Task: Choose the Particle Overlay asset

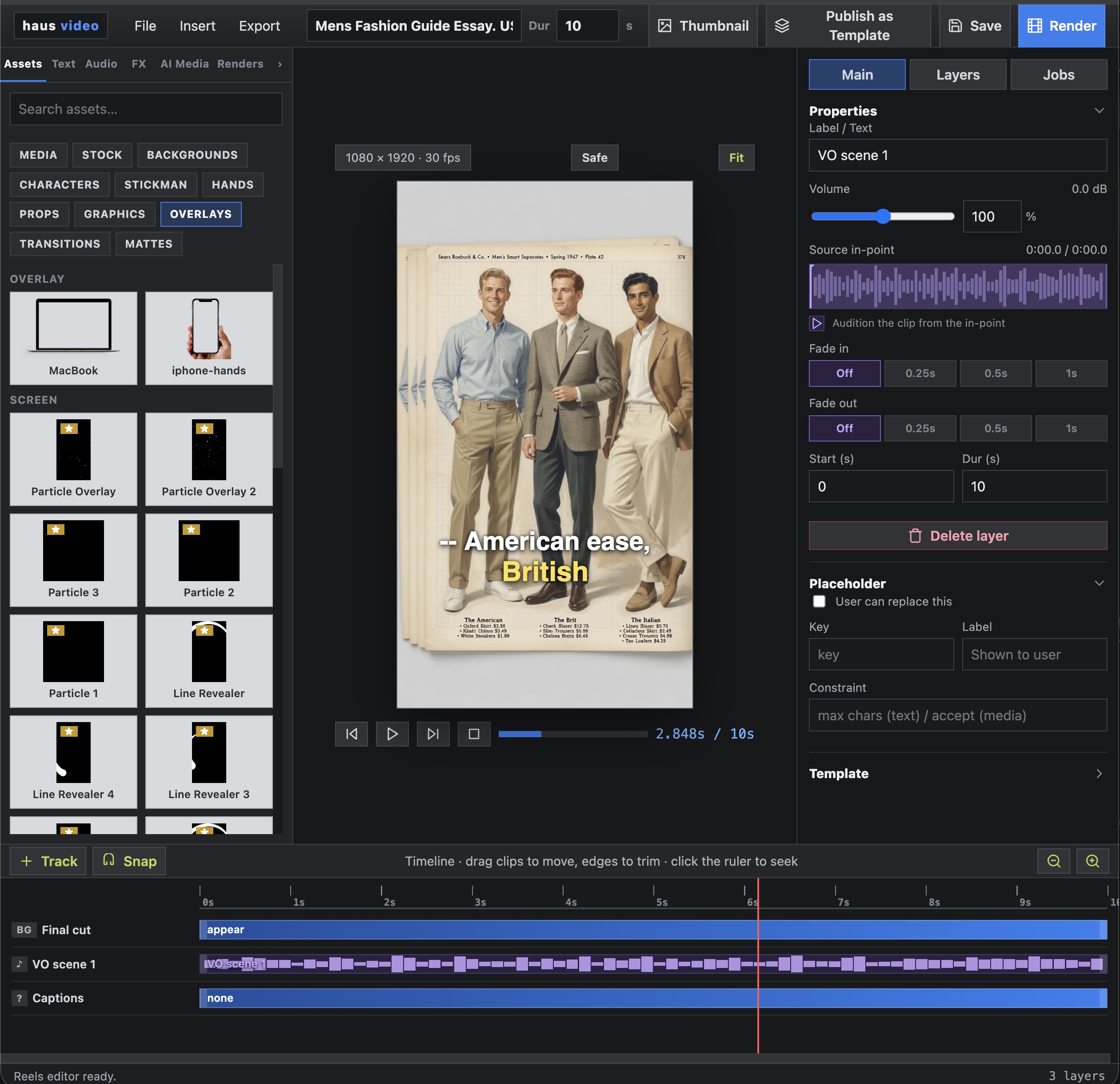Action: (x=74, y=459)
